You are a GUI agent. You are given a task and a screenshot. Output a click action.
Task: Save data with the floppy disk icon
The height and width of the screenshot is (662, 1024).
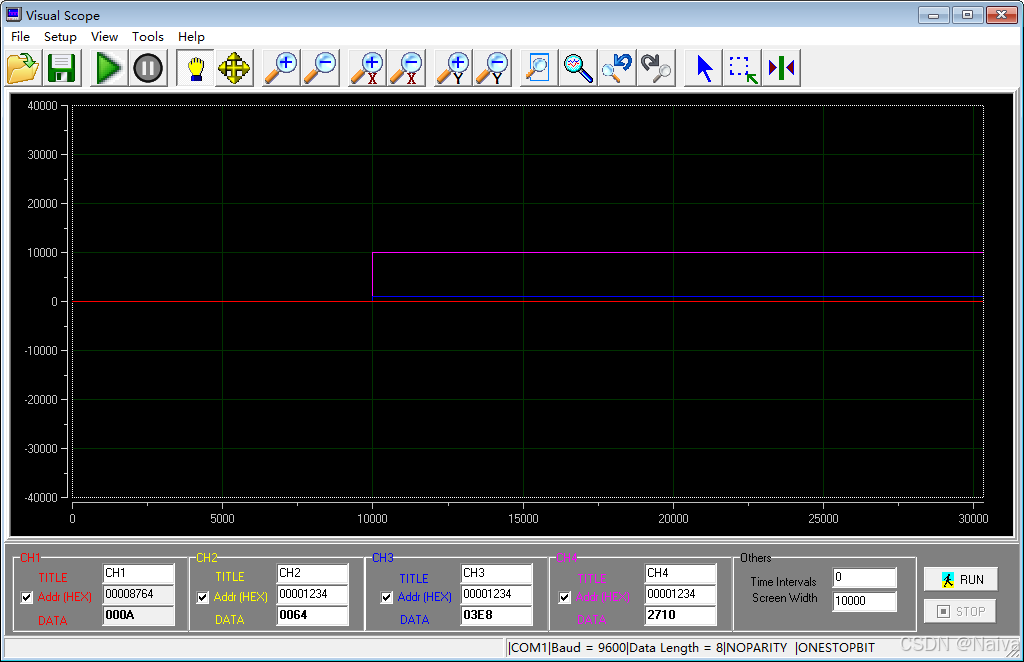(x=62, y=68)
